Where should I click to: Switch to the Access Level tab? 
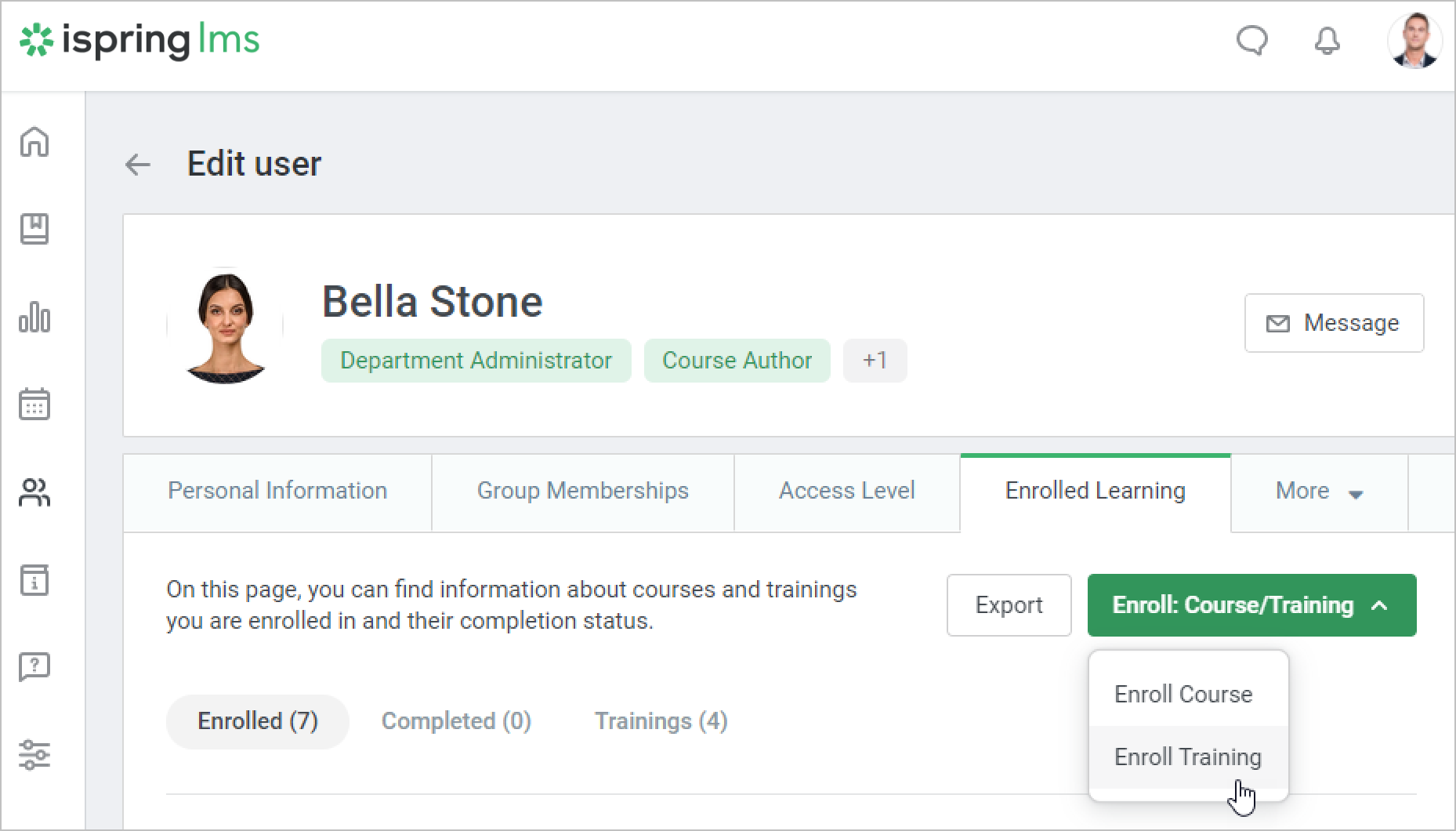pos(846,492)
